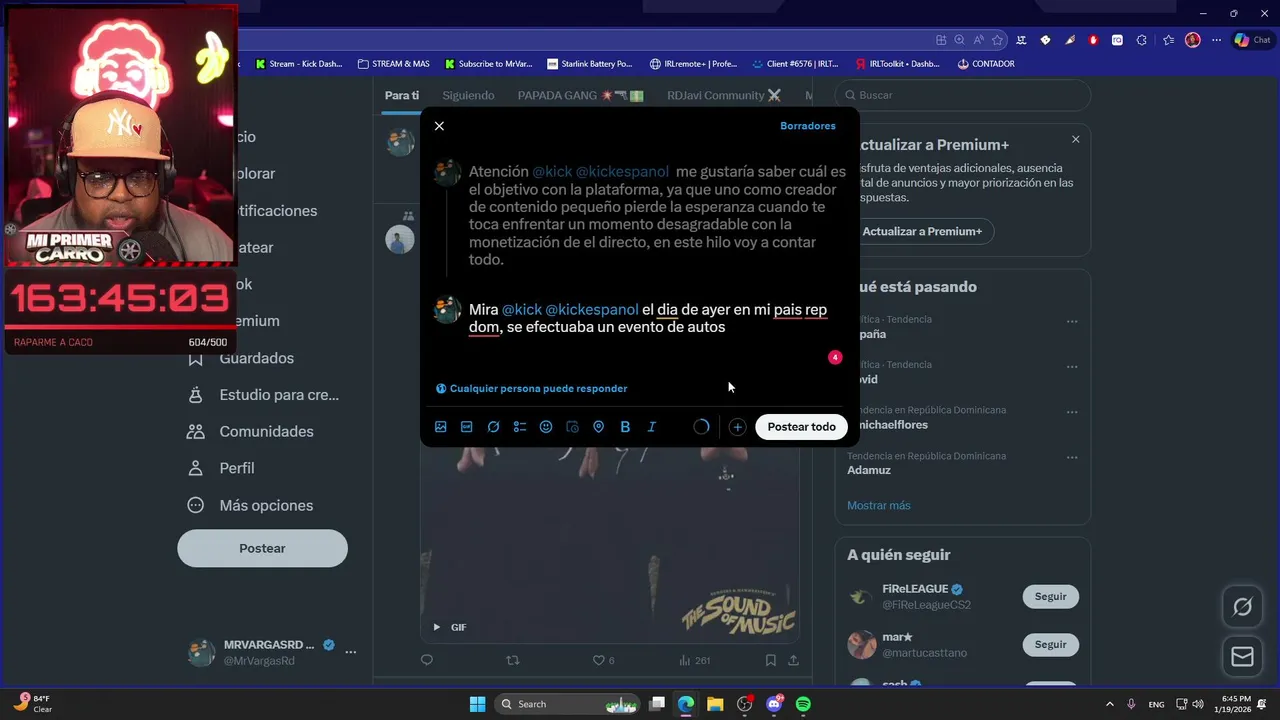Open FiReLEAGUE profile name
Screen dimensions: 1280x720
pos(915,589)
